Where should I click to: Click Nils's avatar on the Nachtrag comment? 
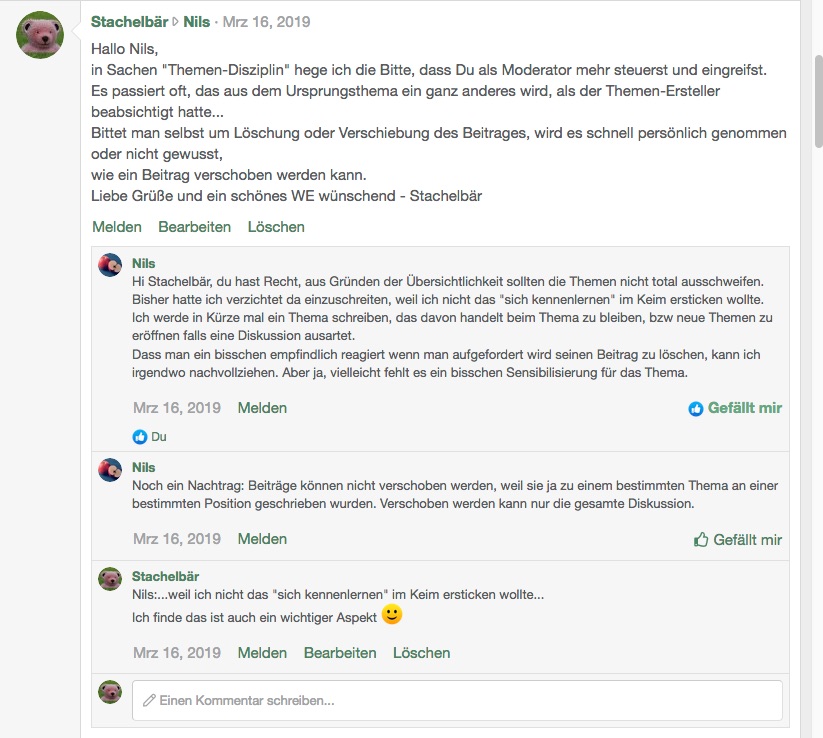pyautogui.click(x=110, y=469)
